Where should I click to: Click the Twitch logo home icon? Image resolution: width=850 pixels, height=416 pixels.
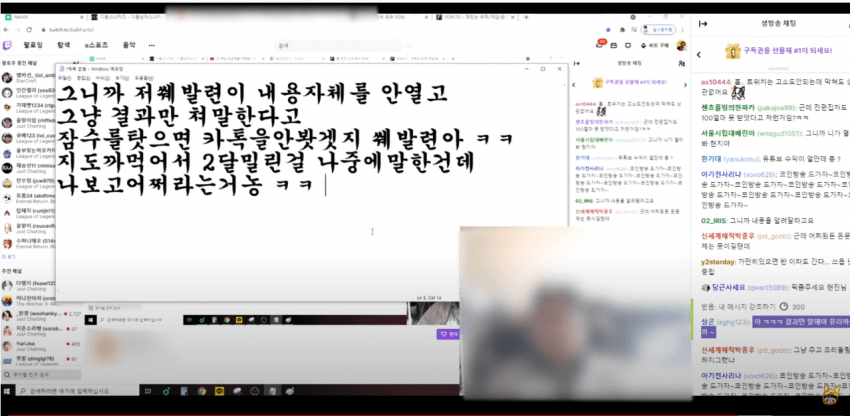7,46
